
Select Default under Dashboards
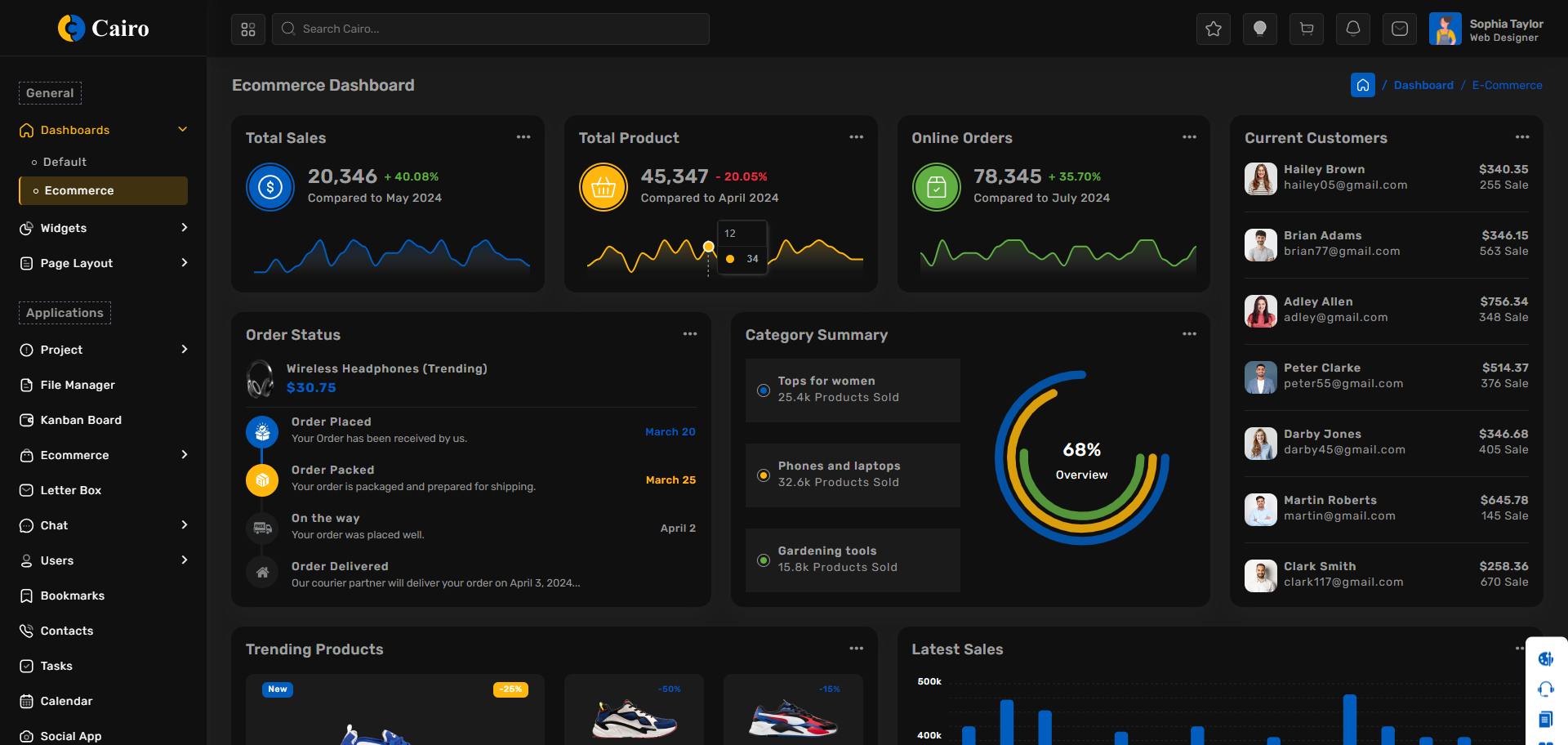(65, 162)
